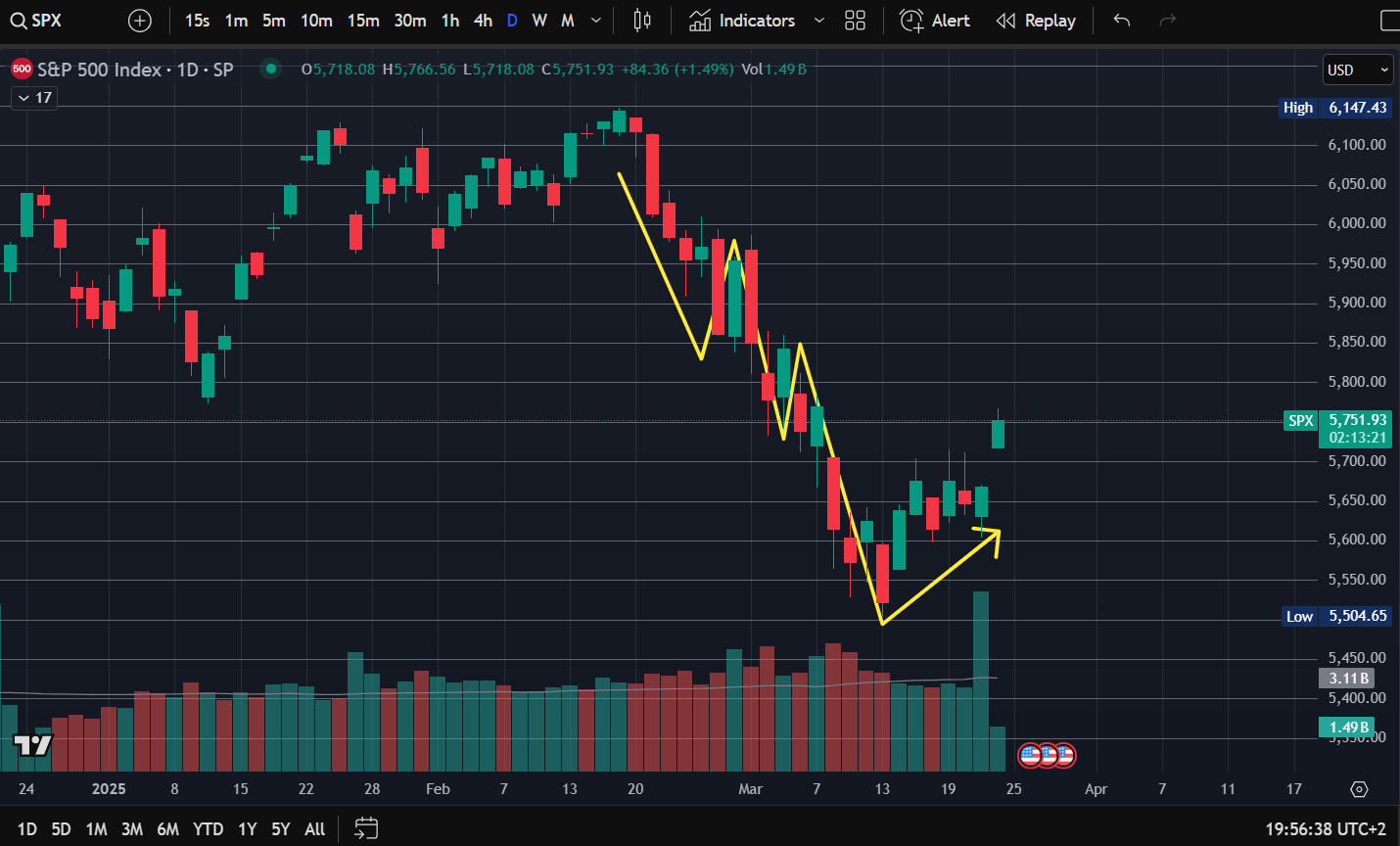The image size is (1400, 846).
Task: Switch to the weekly W interval
Action: coord(539,21)
